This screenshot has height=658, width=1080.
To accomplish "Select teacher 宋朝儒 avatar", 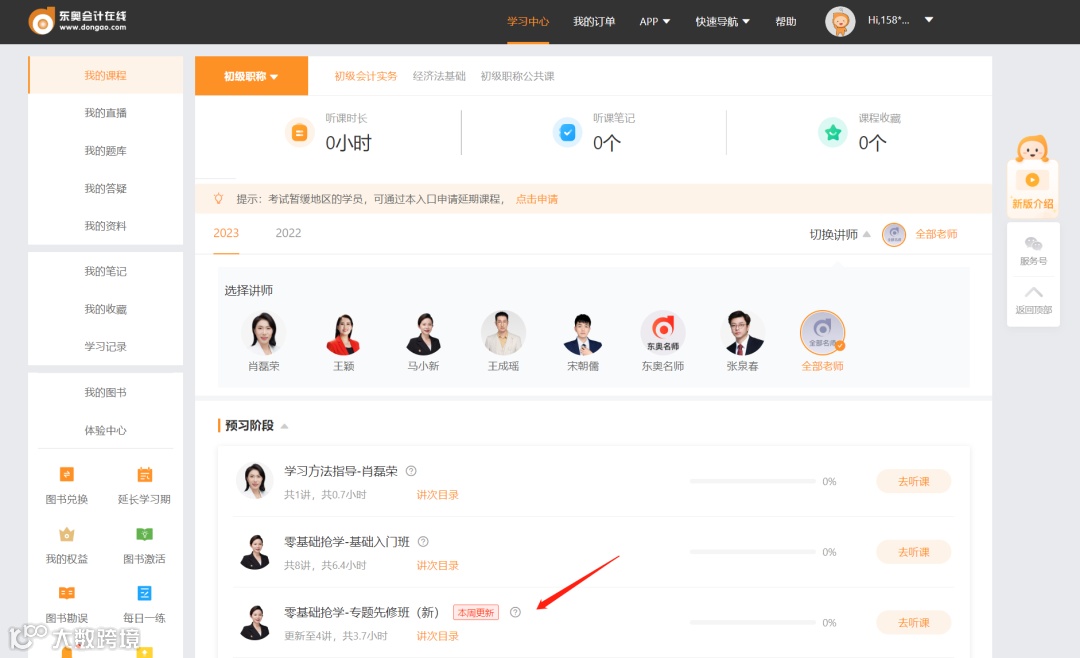I will click(583, 333).
